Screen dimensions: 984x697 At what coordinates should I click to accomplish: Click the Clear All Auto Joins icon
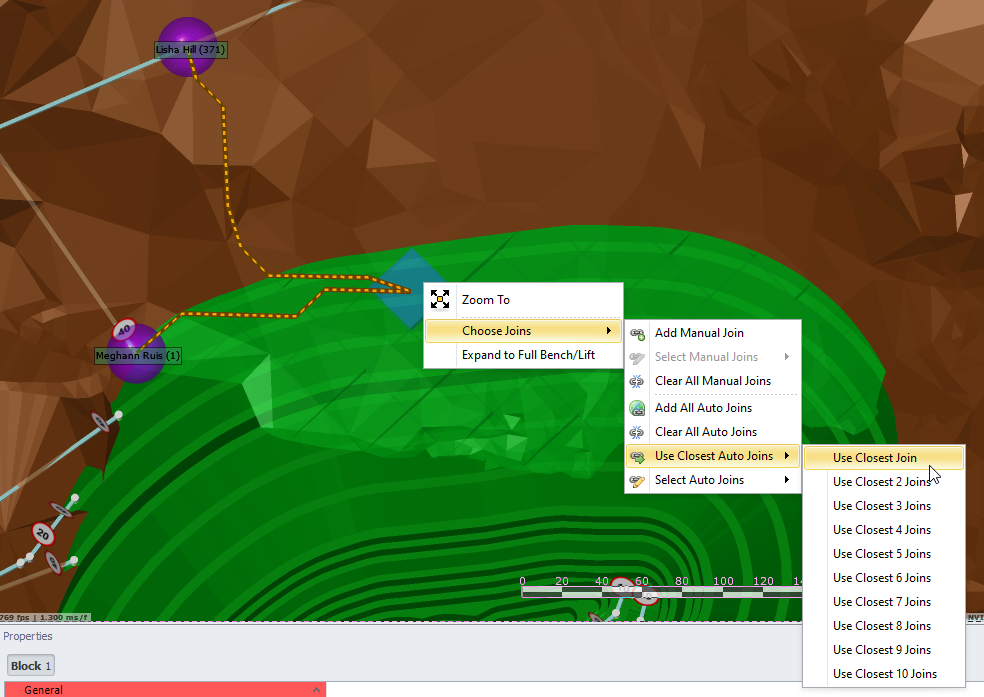637,432
